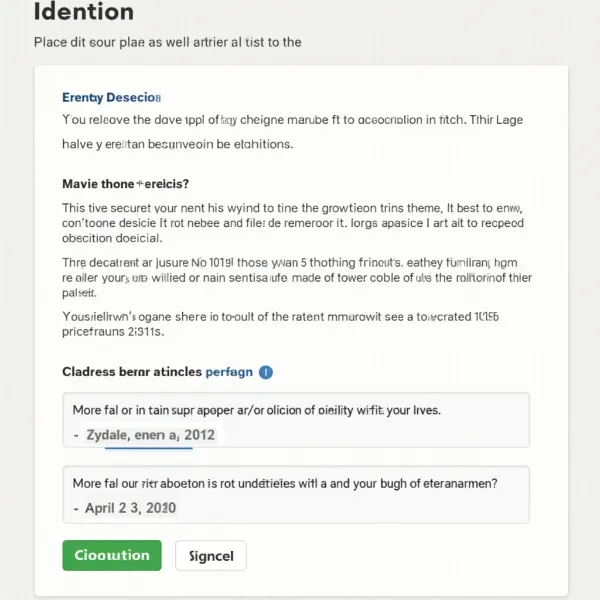Click the question ending with your lives
Screen dimensions: 600x600
pyautogui.click(x=257, y=410)
